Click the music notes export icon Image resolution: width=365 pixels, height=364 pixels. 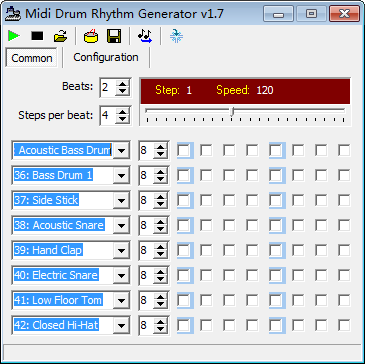tap(145, 36)
